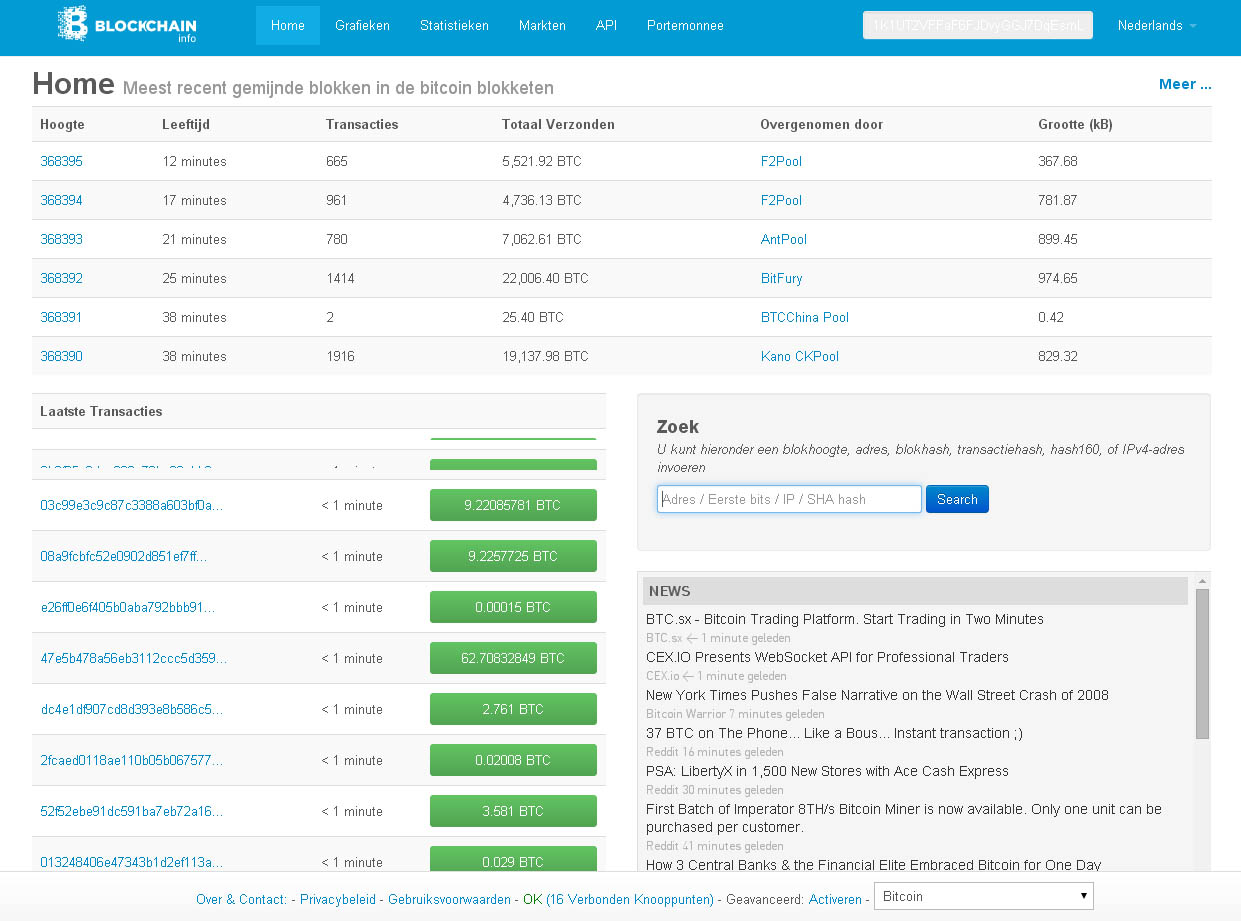
Task: Open New York Times False Narrative news
Action: pos(877,695)
